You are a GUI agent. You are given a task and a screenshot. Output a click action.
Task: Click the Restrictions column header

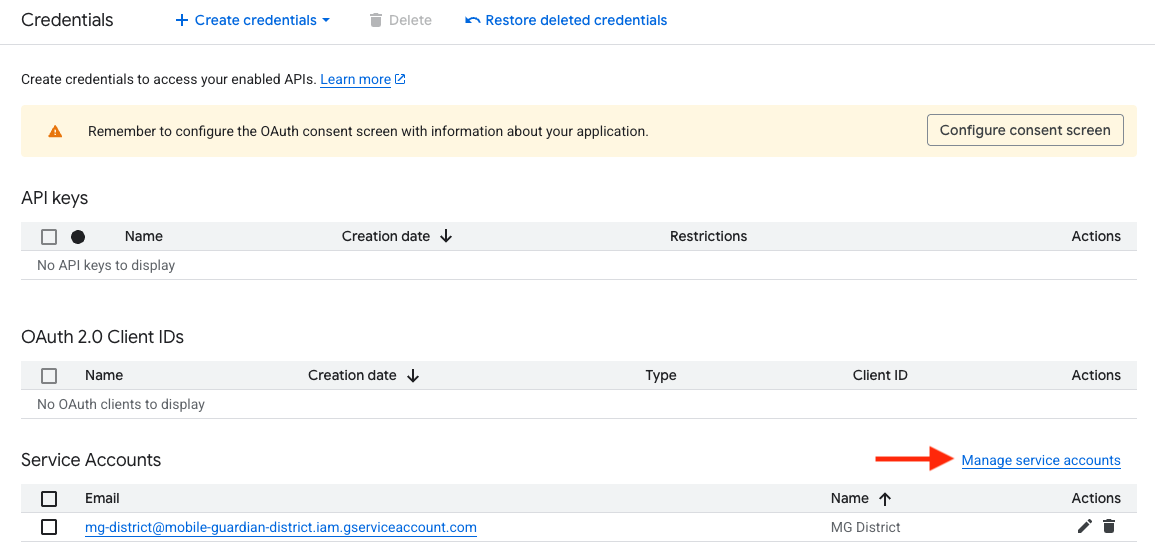click(708, 237)
